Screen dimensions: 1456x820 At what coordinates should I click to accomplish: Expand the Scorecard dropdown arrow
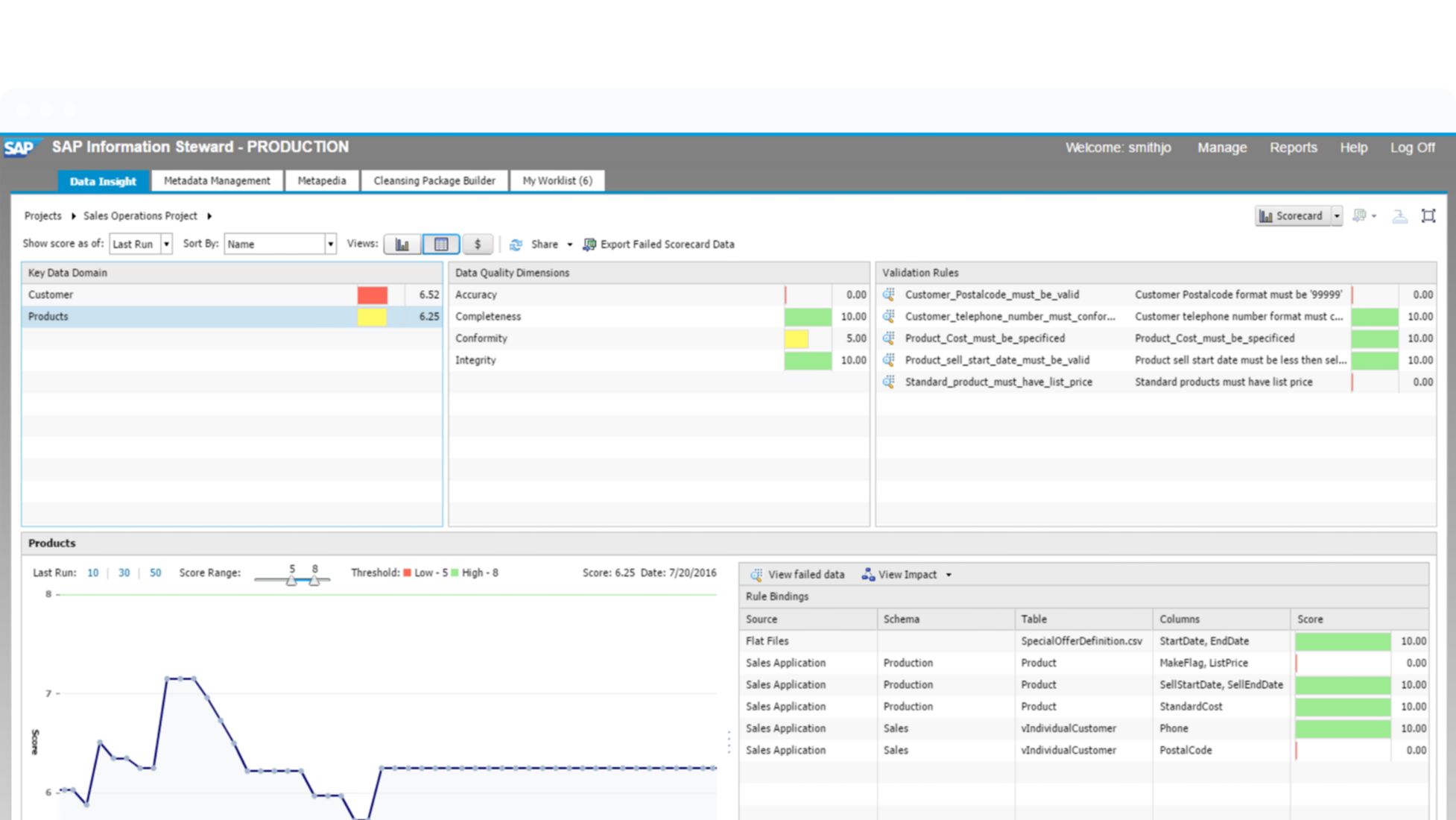coord(1337,216)
